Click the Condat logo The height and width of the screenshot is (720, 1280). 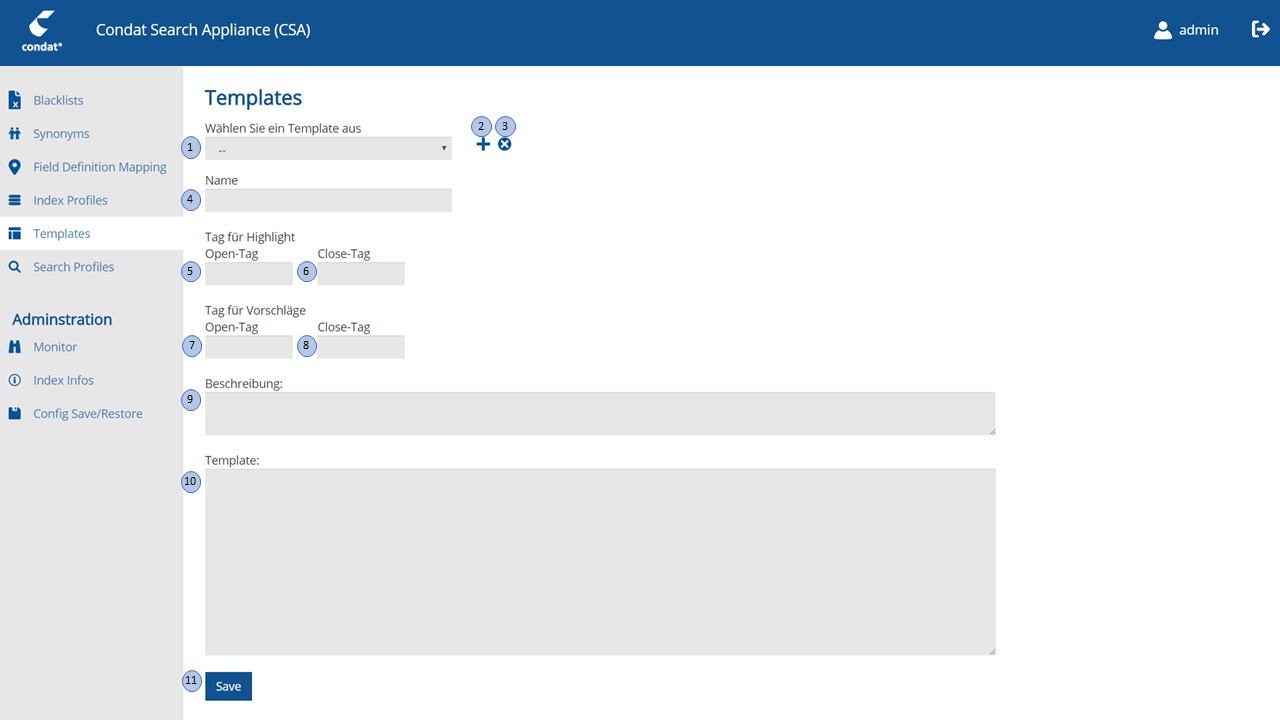click(42, 31)
